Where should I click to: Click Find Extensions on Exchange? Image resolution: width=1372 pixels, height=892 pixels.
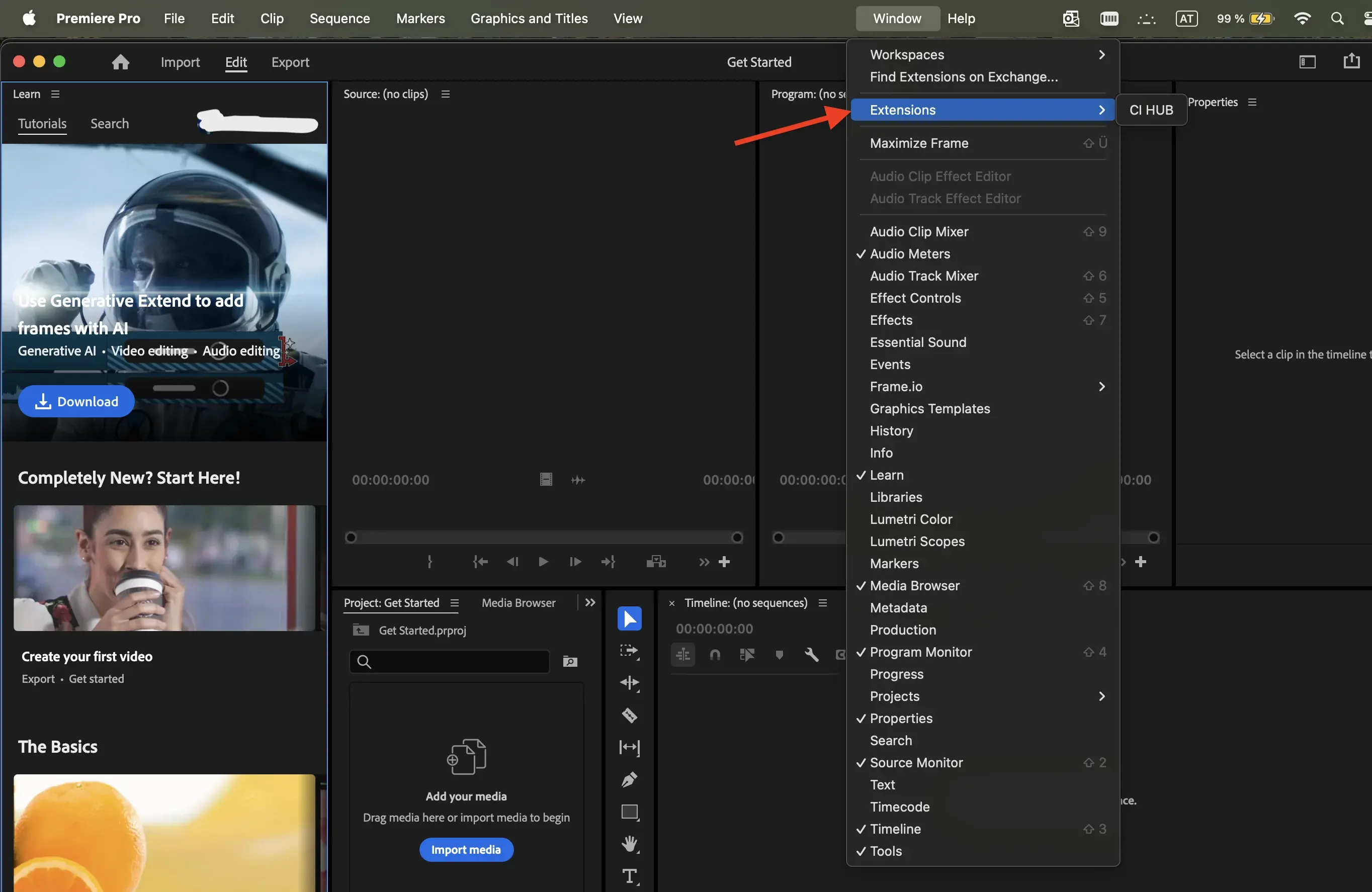coord(983,76)
